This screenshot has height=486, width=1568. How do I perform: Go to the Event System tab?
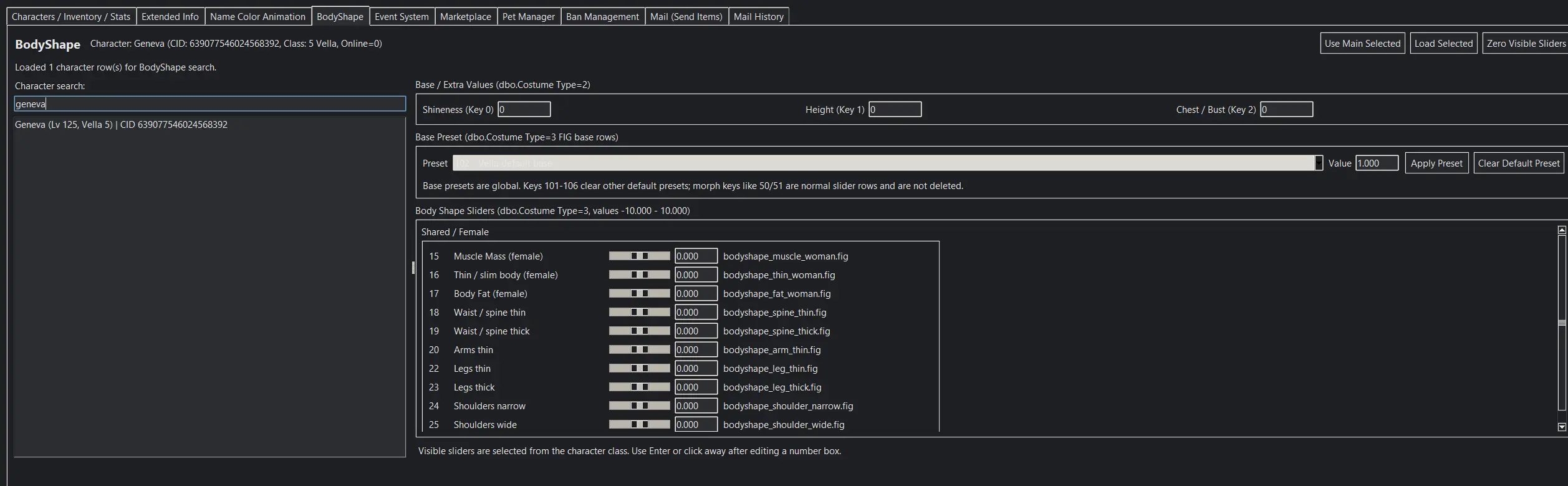402,17
